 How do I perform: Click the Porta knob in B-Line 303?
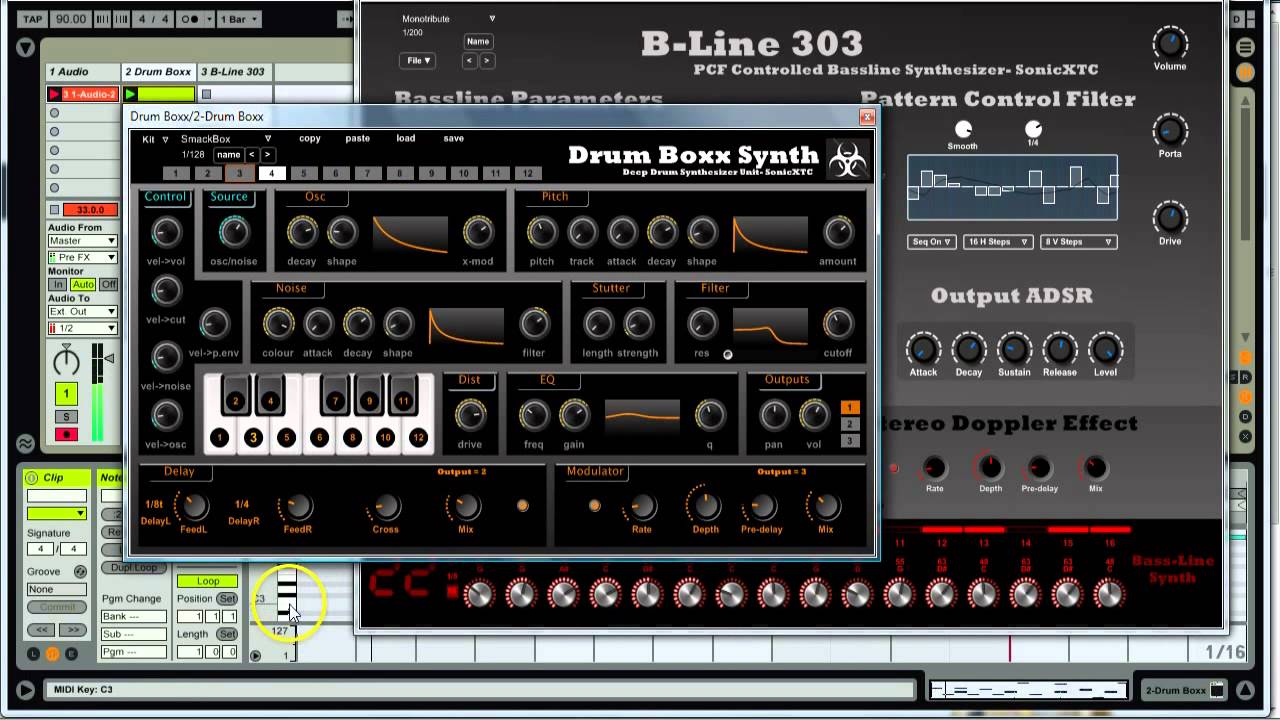(x=1170, y=131)
